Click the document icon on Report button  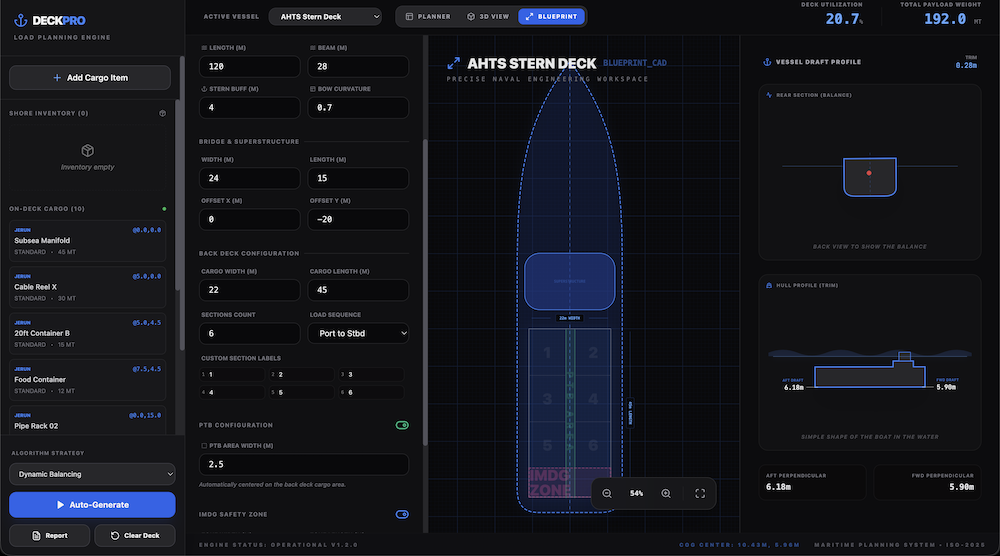click(x=36, y=536)
